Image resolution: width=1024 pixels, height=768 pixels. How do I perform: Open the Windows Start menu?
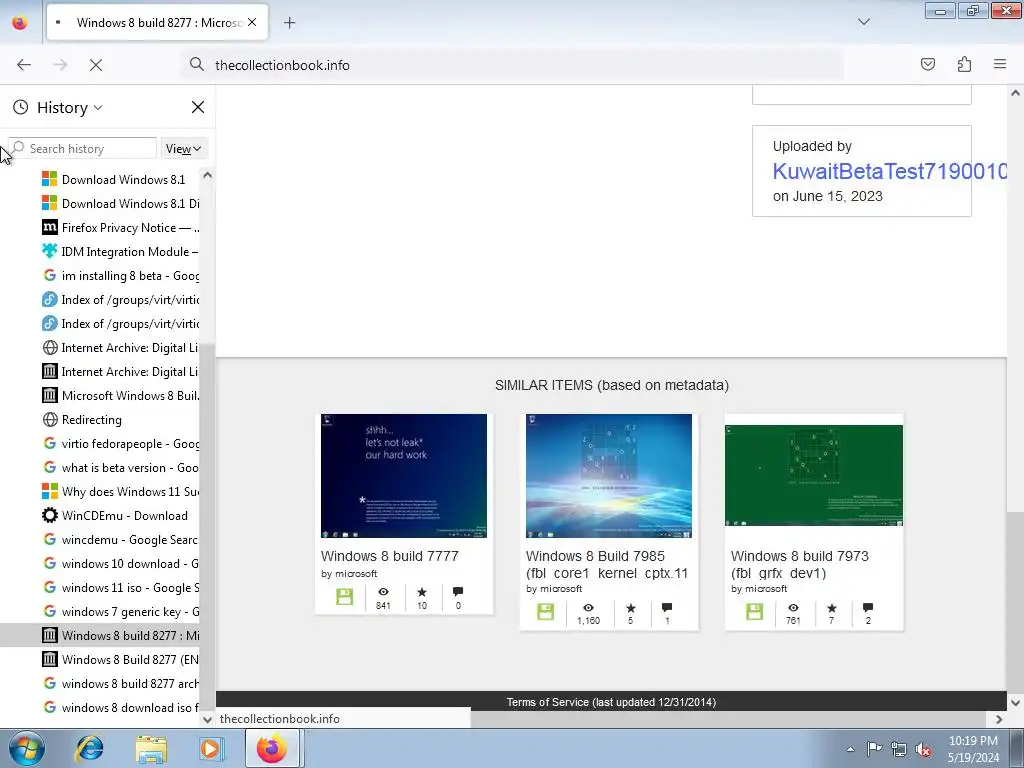coord(26,749)
